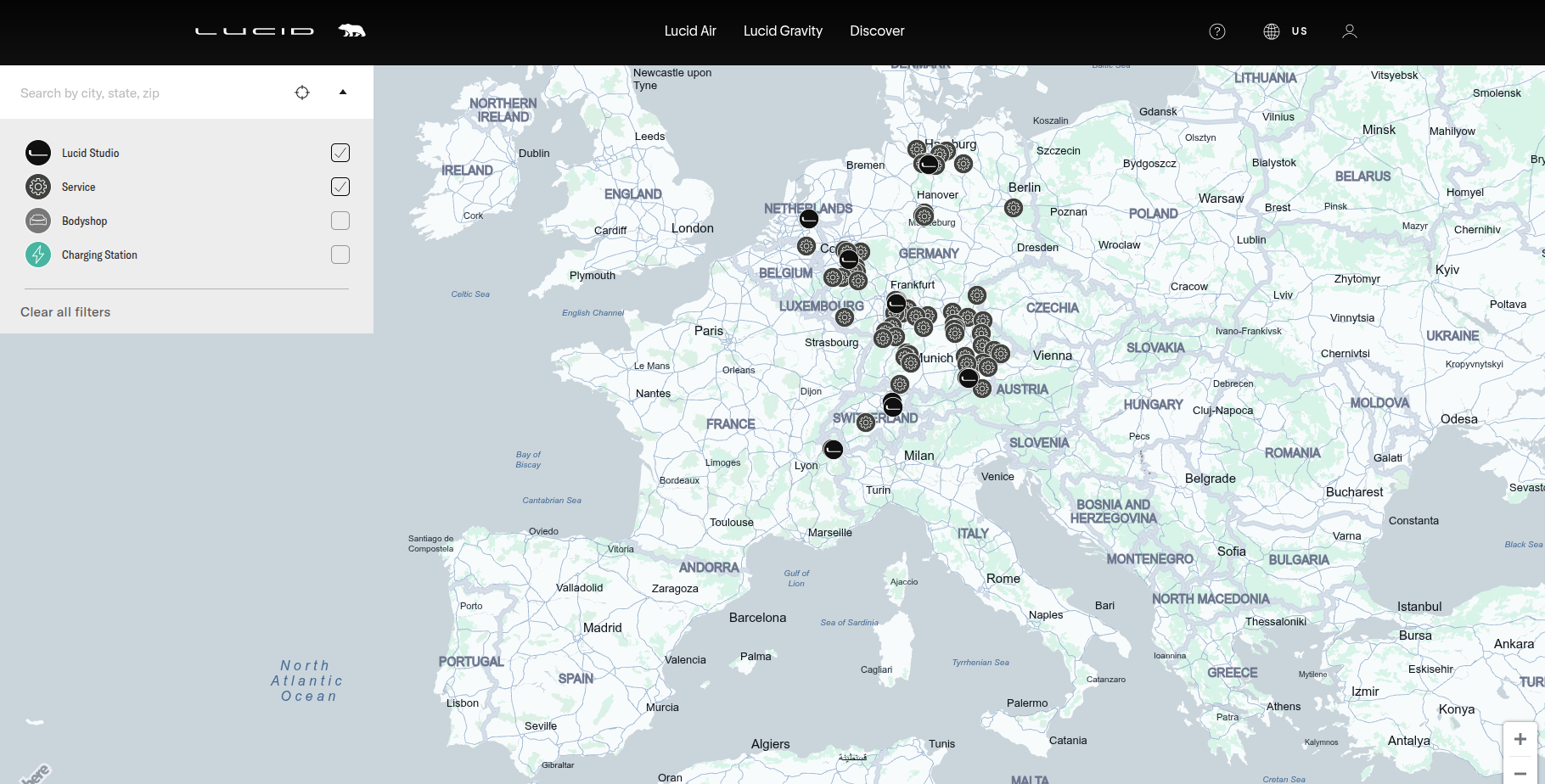
Task: Click the Service marker in Luxembourg
Action: click(844, 317)
